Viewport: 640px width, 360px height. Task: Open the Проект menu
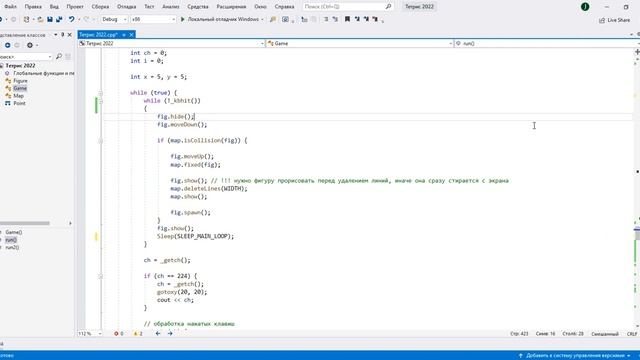pyautogui.click(x=75, y=7)
